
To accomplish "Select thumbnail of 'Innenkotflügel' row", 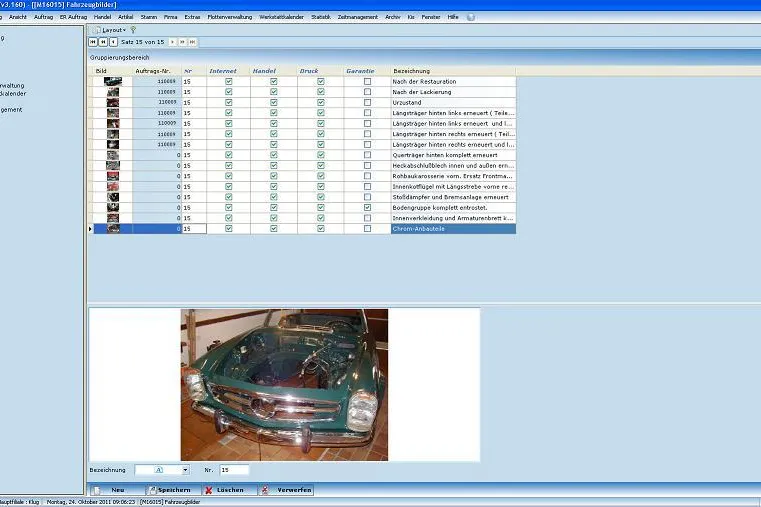I will click(113, 187).
